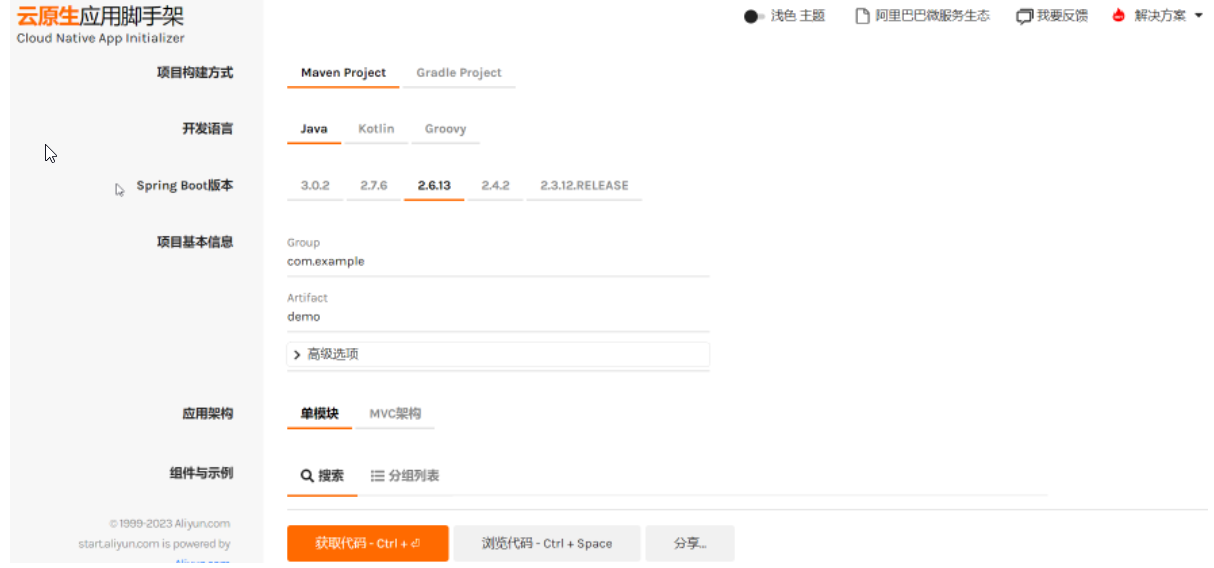
Task: Click the start.aliyun.com is powered by text
Action: pyautogui.click(x=154, y=544)
